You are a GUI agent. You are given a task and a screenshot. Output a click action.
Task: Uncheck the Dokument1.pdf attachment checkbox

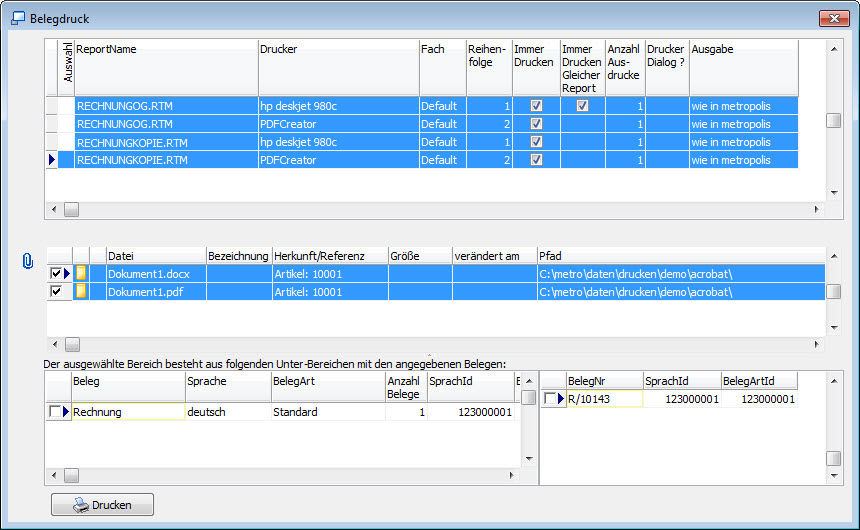pyautogui.click(x=56, y=291)
